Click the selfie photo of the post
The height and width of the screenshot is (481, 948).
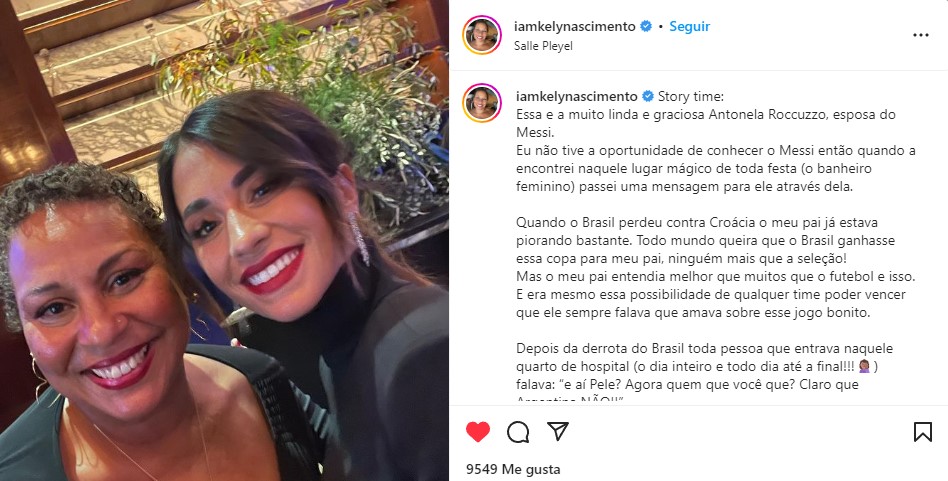[224, 240]
